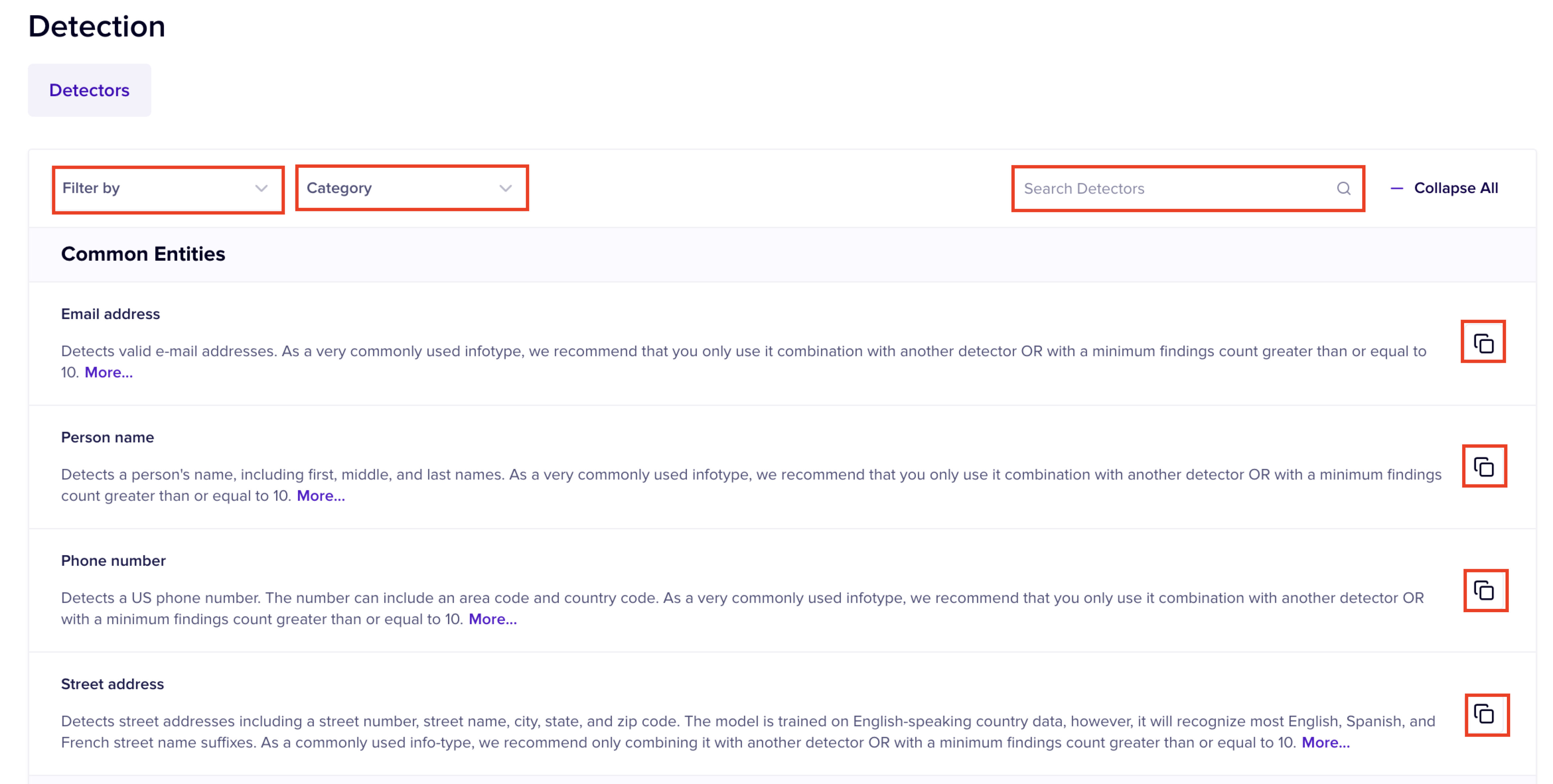Copy the Street address detector
Image resolution: width=1553 pixels, height=784 pixels.
tap(1486, 715)
